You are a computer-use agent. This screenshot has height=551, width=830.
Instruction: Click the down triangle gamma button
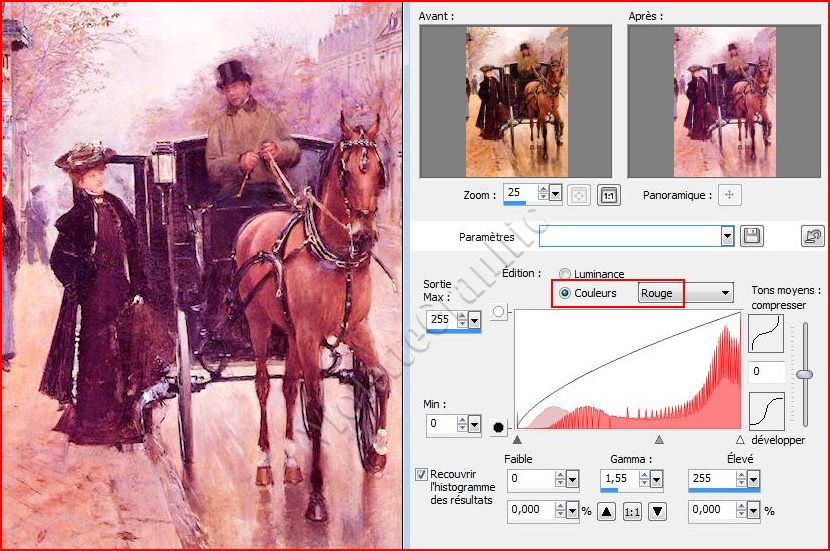(x=657, y=512)
